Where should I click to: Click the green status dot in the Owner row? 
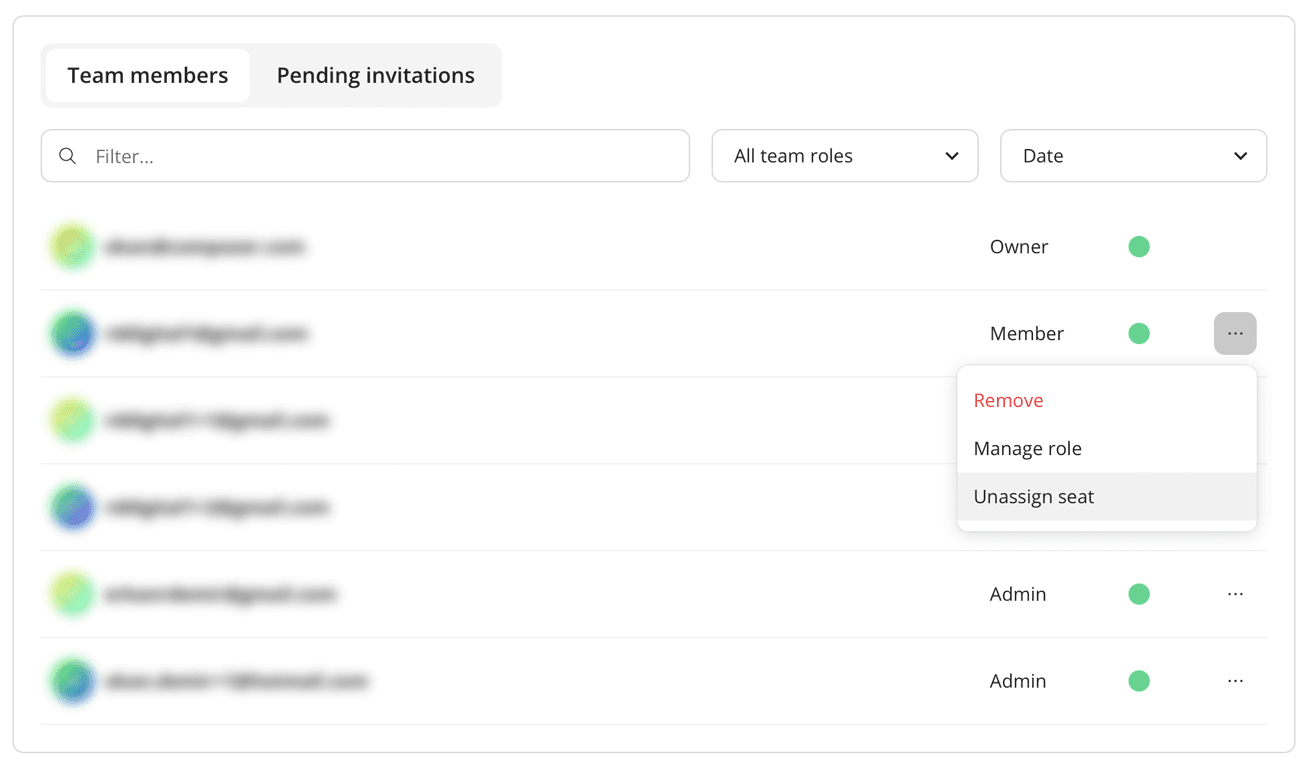(x=1138, y=247)
